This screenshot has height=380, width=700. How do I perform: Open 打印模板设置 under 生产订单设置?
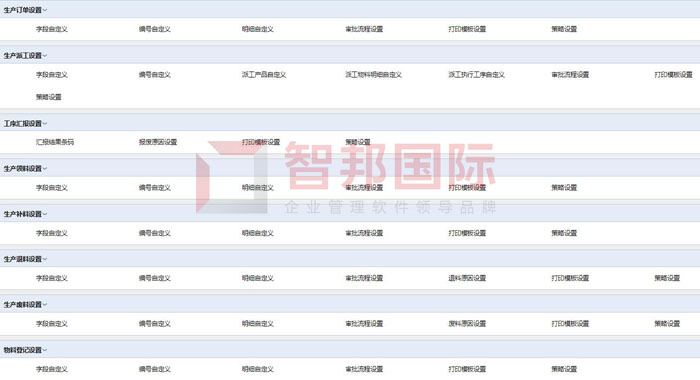(x=467, y=29)
